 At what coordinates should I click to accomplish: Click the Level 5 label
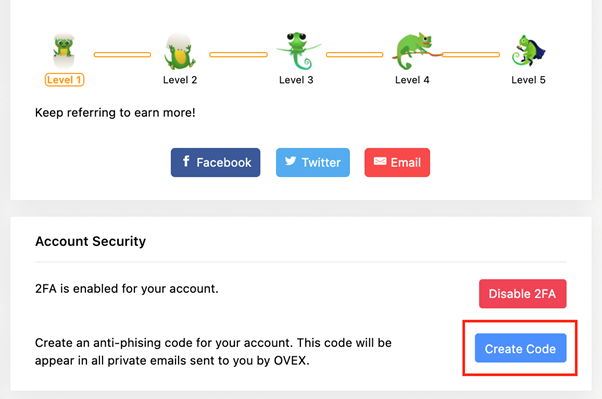point(528,80)
